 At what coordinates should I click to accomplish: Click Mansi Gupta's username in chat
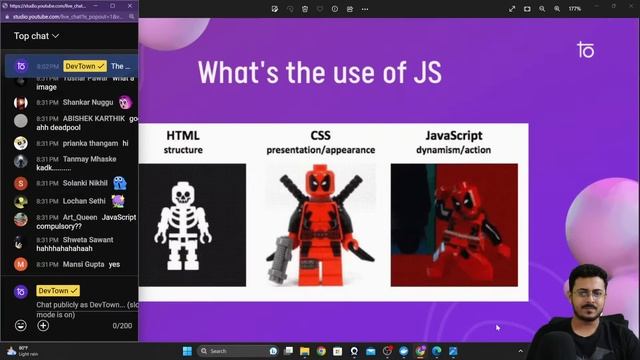pyautogui.click(x=83, y=264)
